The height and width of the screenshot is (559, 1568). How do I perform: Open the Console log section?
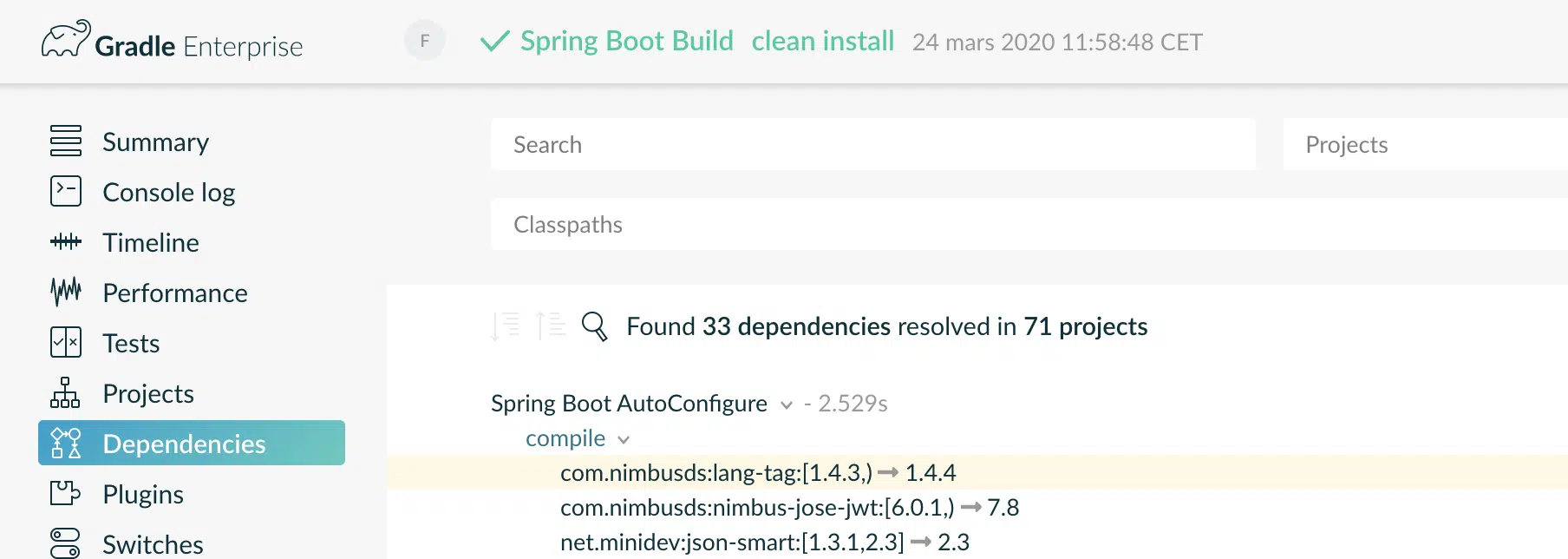[169, 192]
